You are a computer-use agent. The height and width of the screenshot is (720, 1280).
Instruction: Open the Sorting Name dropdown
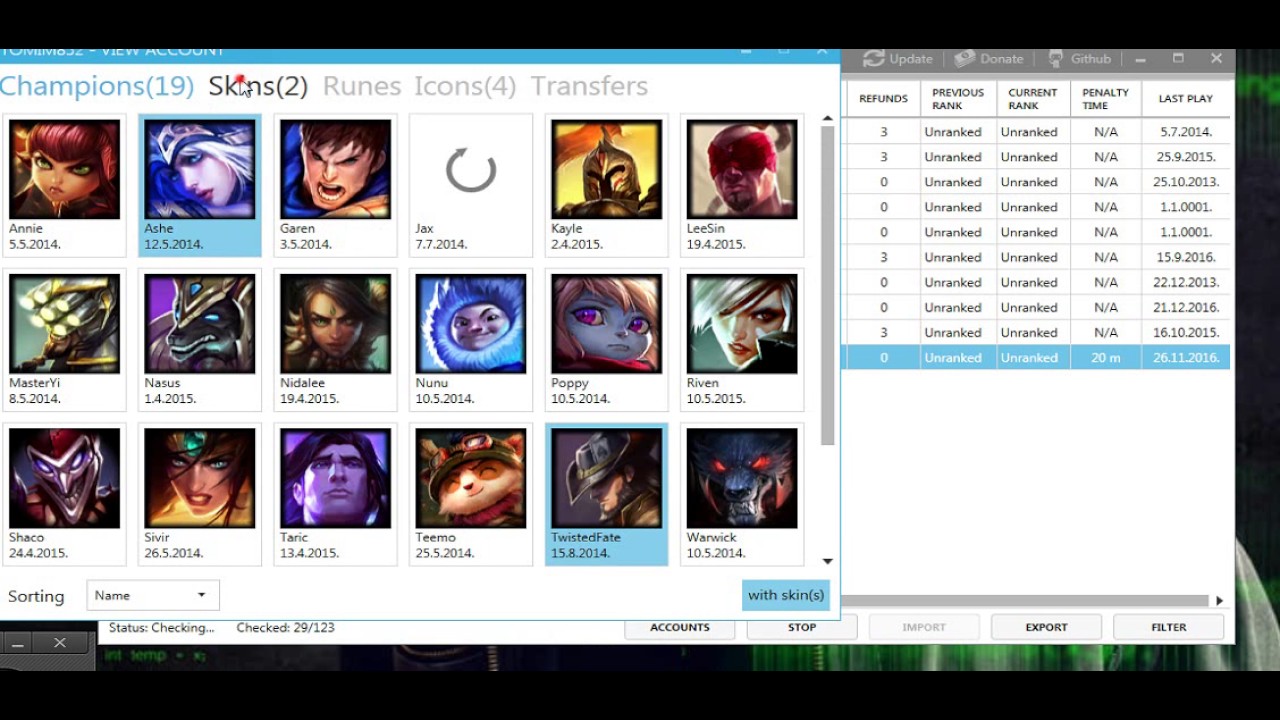coord(153,595)
